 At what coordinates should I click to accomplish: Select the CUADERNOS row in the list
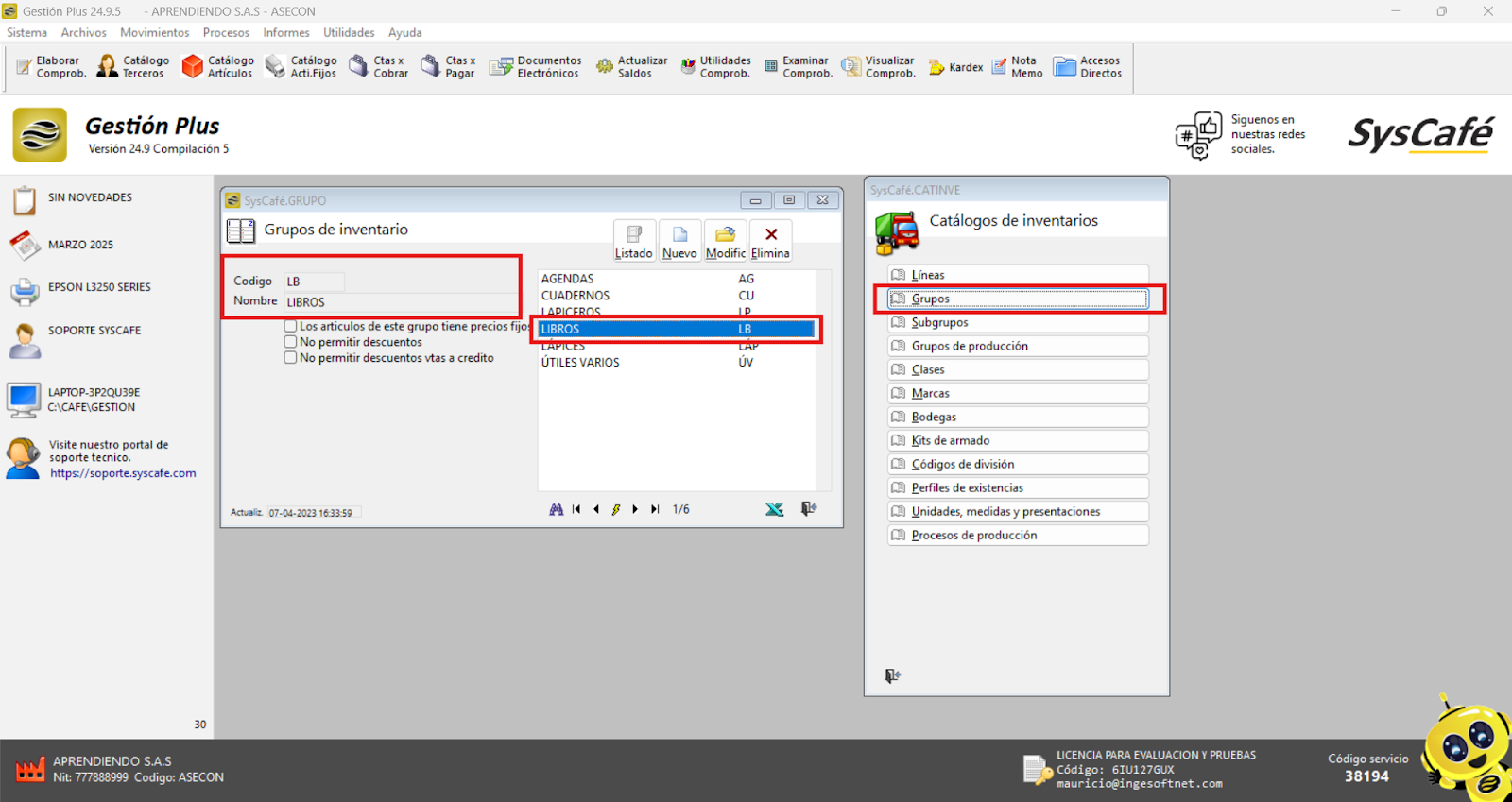pos(576,296)
